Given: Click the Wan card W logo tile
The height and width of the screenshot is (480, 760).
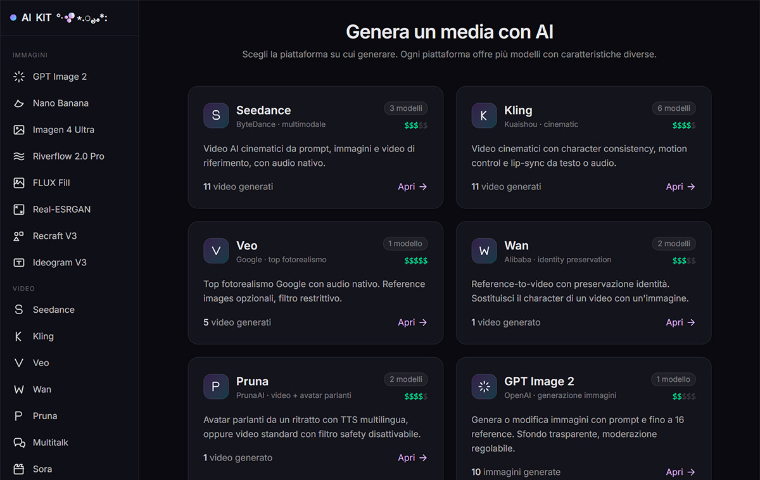Looking at the screenshot, I should (x=484, y=251).
